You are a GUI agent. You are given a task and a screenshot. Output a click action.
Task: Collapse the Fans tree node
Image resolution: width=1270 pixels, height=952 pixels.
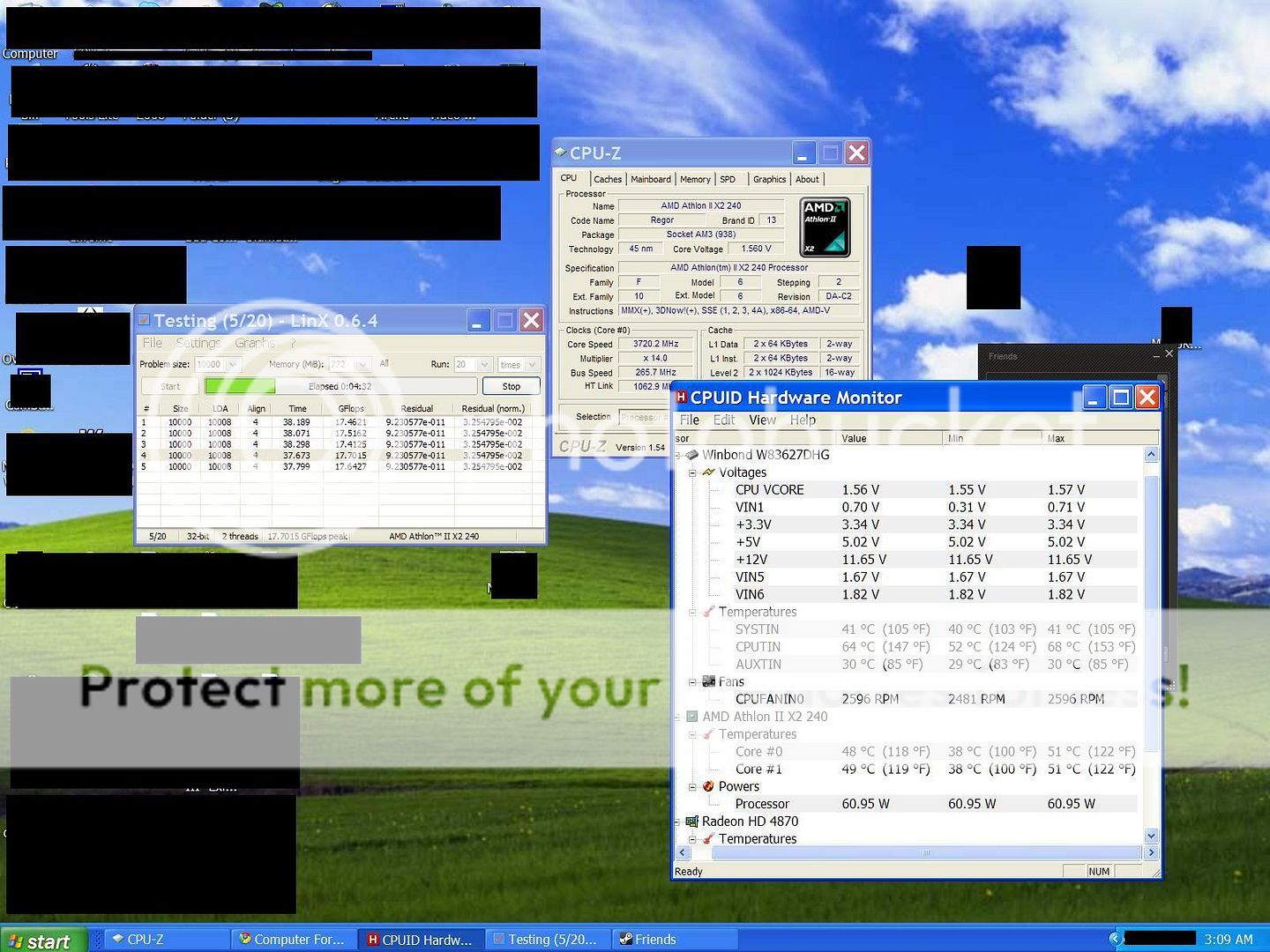coord(693,681)
